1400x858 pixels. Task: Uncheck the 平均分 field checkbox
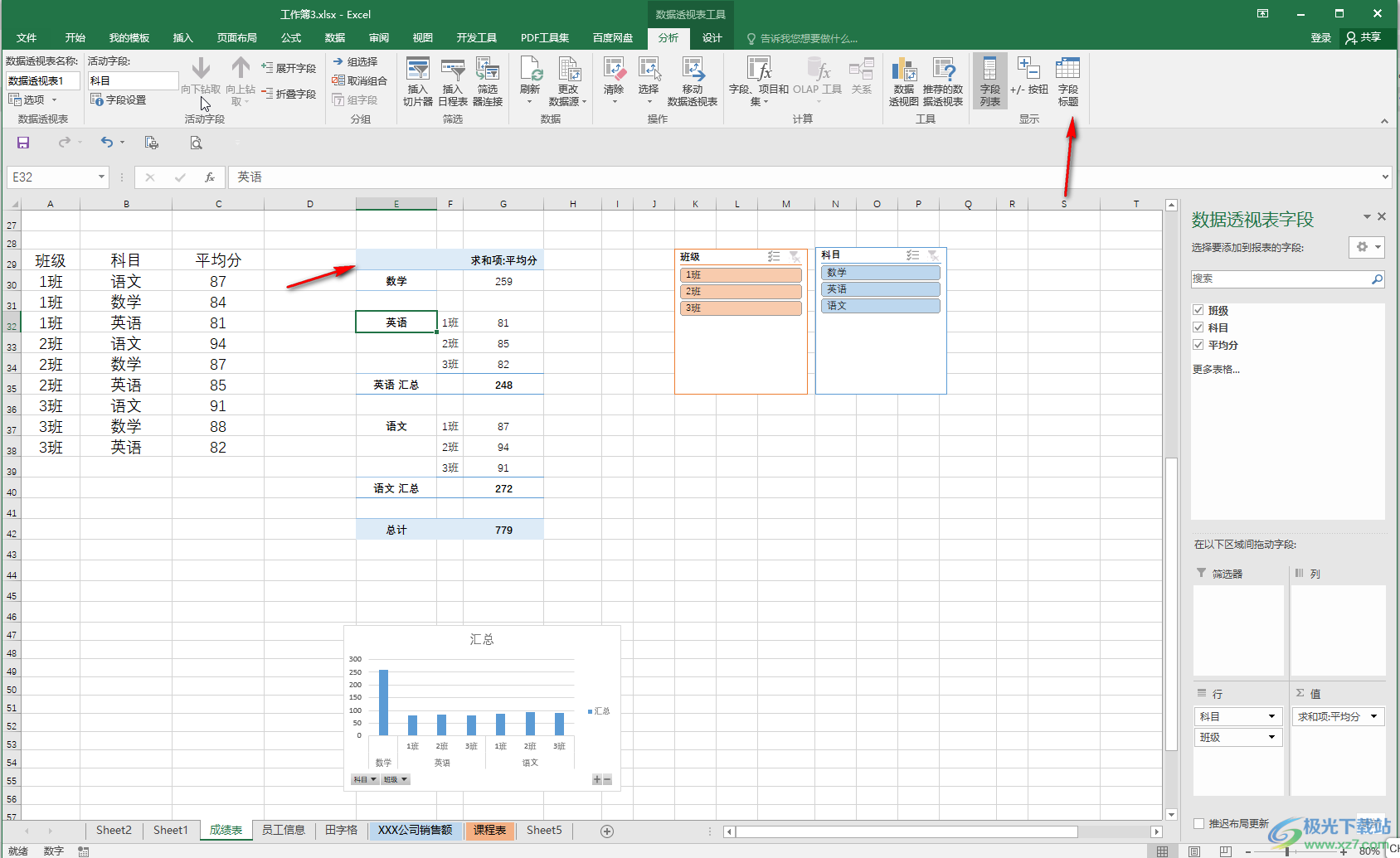coord(1198,345)
